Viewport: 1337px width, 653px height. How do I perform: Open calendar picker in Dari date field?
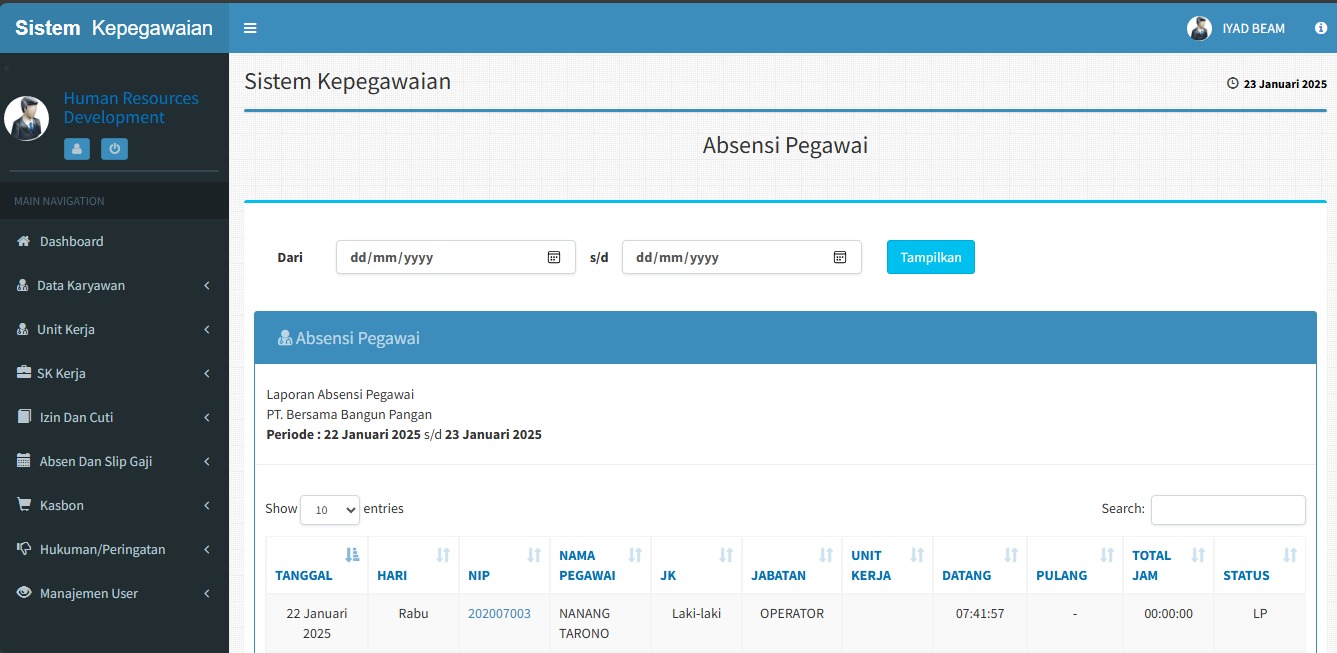[554, 257]
